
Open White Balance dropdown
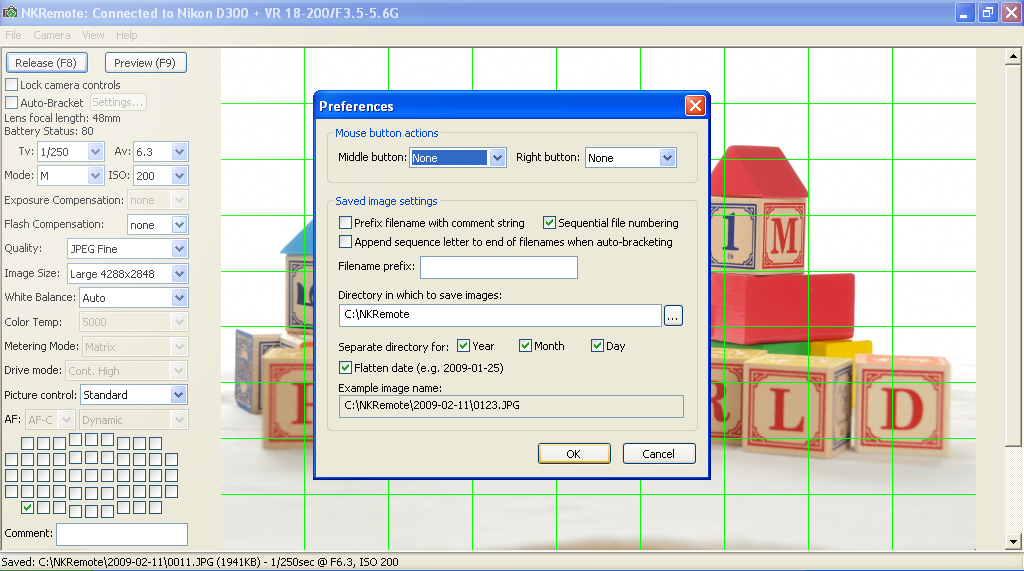pyautogui.click(x=180, y=298)
